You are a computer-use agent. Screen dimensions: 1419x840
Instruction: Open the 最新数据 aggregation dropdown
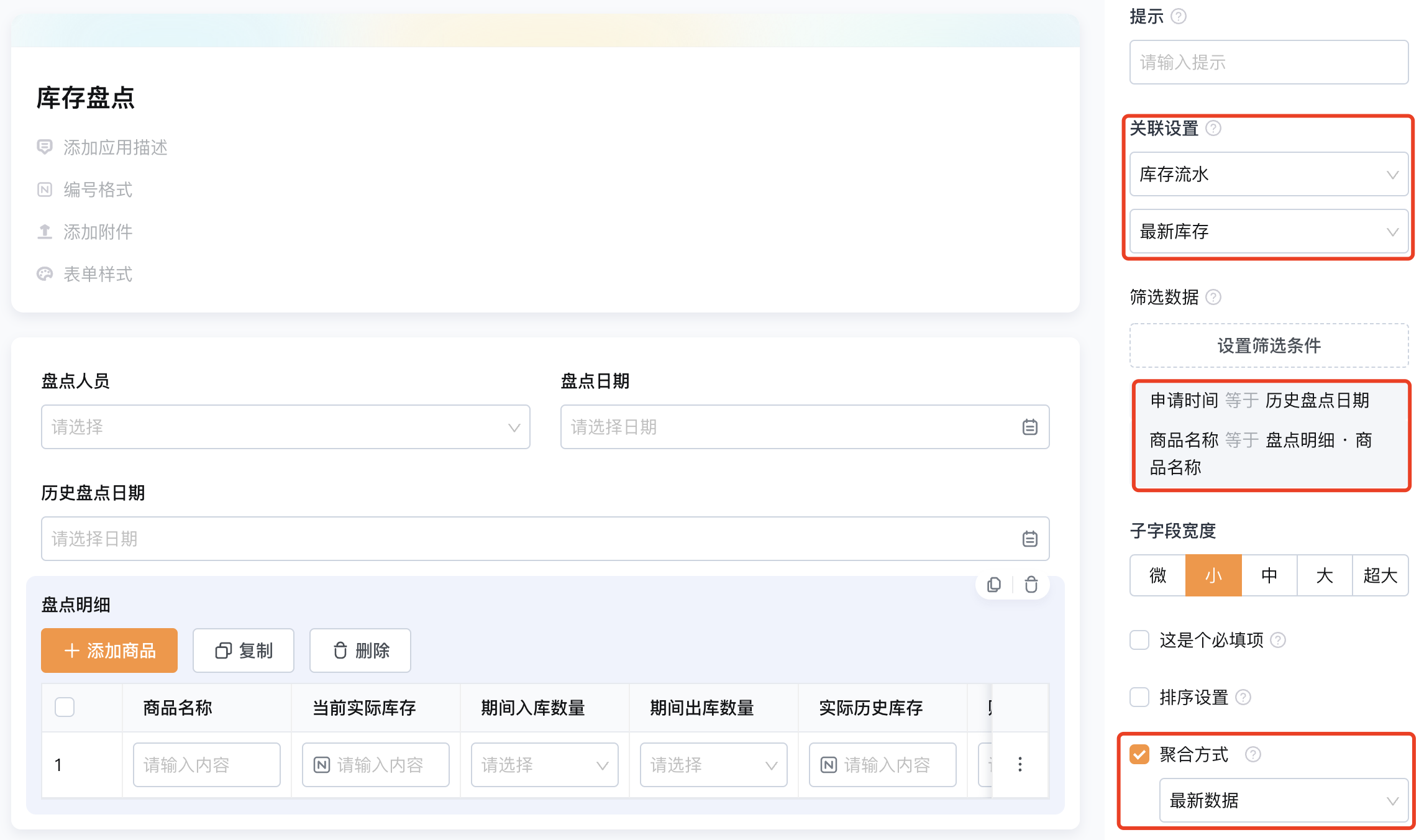pyautogui.click(x=1284, y=801)
